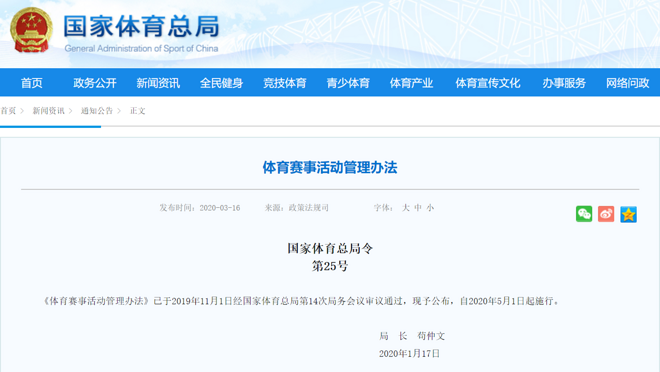Click 新闻资讯 breadcrumb link
The width and height of the screenshot is (660, 372).
coord(48,111)
